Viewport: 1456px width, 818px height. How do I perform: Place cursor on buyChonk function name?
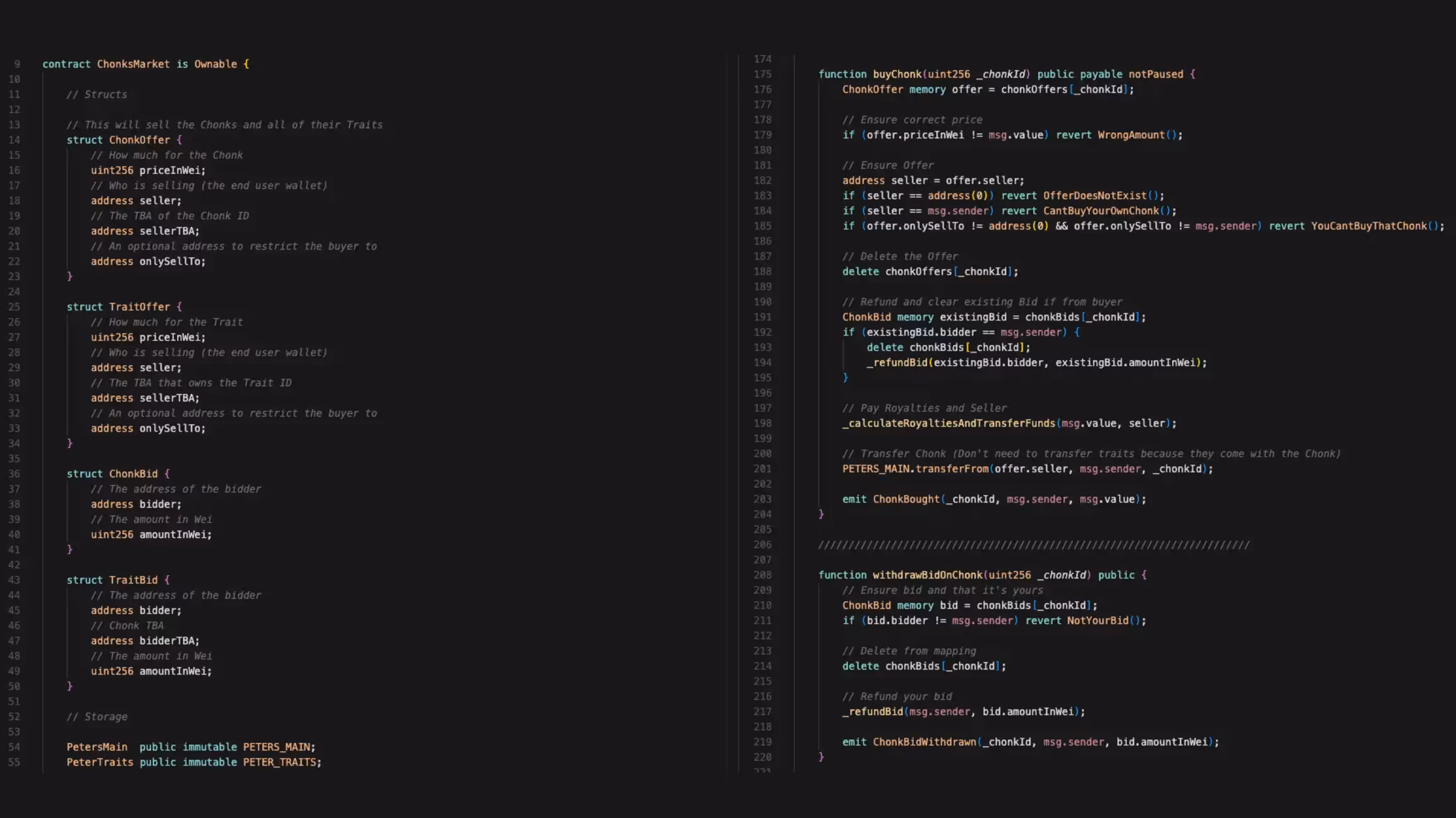click(897, 74)
